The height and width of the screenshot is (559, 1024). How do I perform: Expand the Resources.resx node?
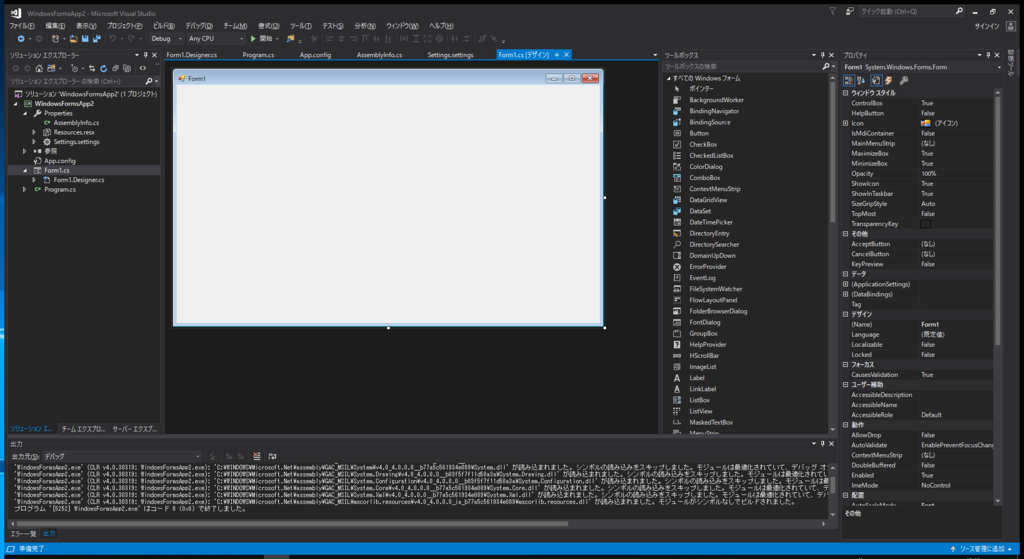[34, 133]
